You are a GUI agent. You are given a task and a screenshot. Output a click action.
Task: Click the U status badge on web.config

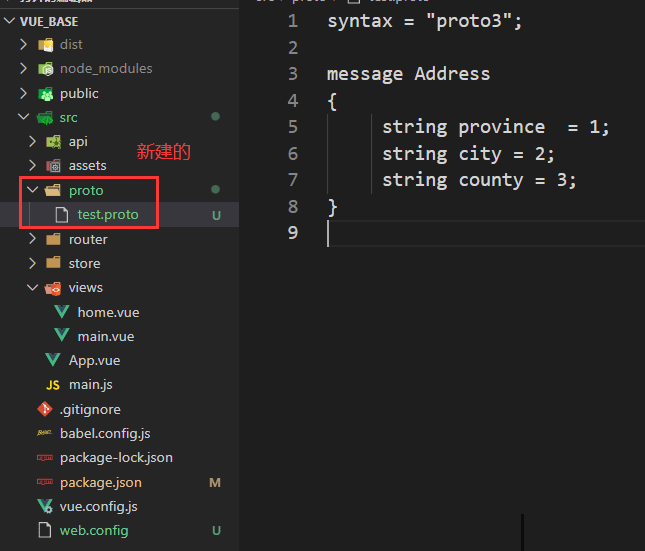coord(216,531)
